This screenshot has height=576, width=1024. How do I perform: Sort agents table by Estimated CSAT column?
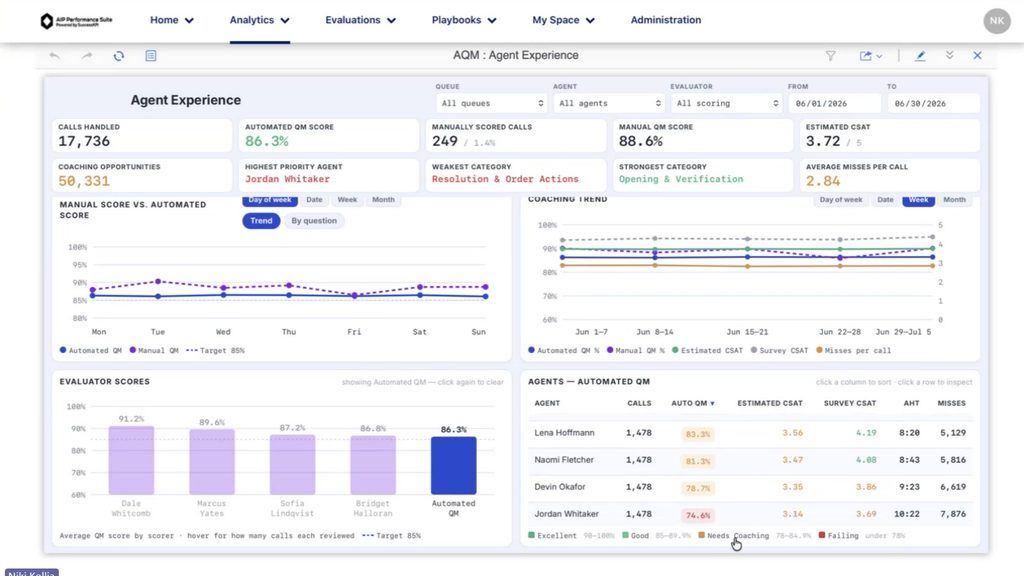770,404
